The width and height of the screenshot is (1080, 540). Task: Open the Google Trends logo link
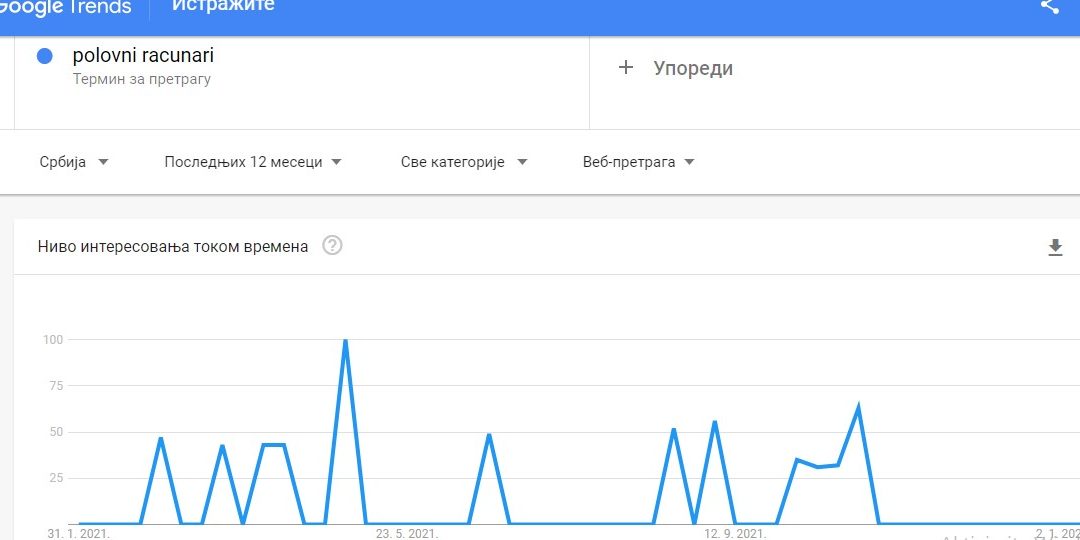tap(66, 7)
